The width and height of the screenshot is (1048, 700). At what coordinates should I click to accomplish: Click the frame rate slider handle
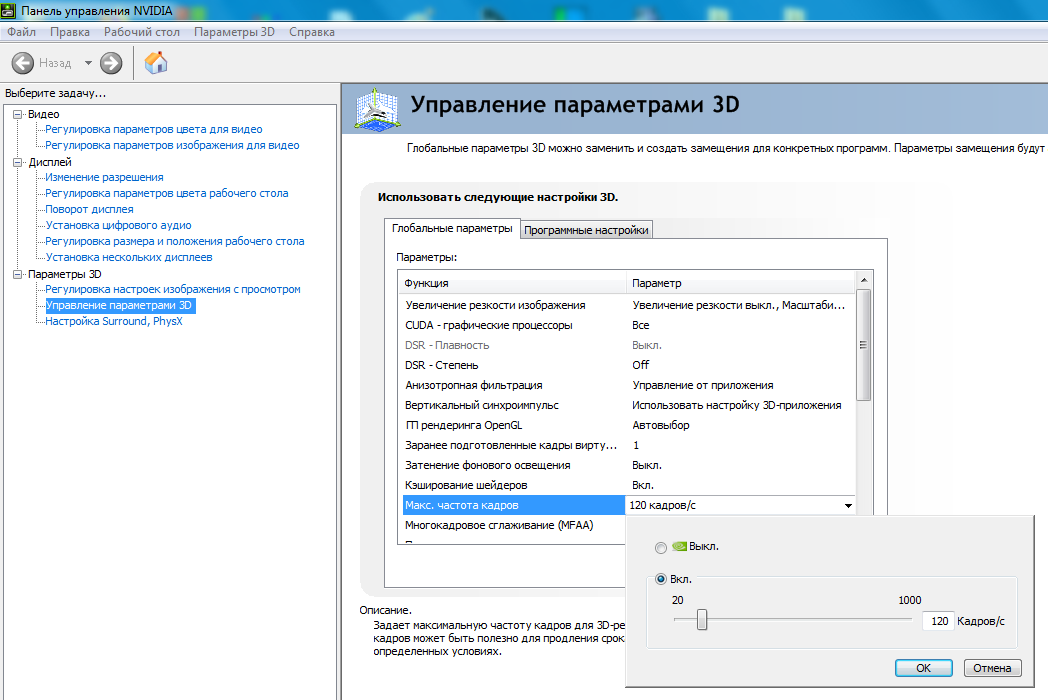click(702, 619)
